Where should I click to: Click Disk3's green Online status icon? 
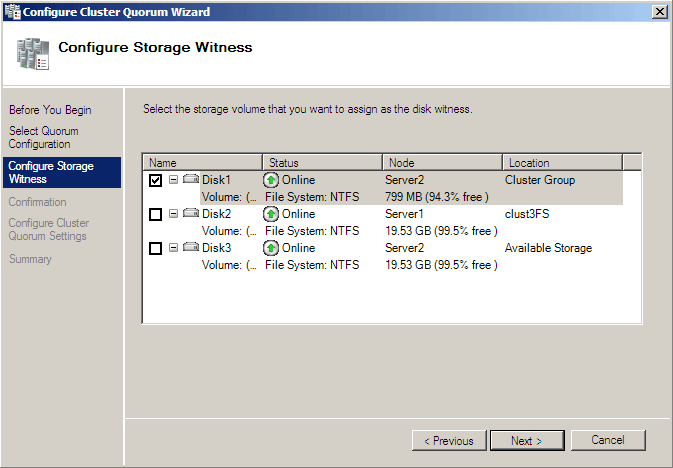click(271, 248)
